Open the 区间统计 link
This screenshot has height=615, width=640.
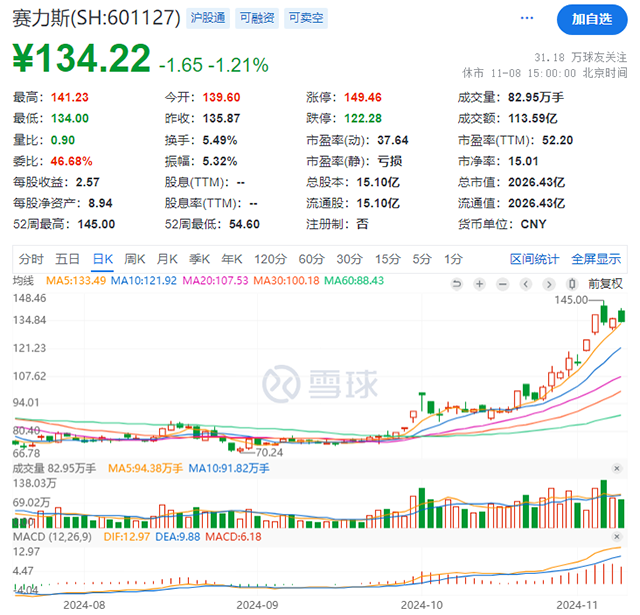534,259
